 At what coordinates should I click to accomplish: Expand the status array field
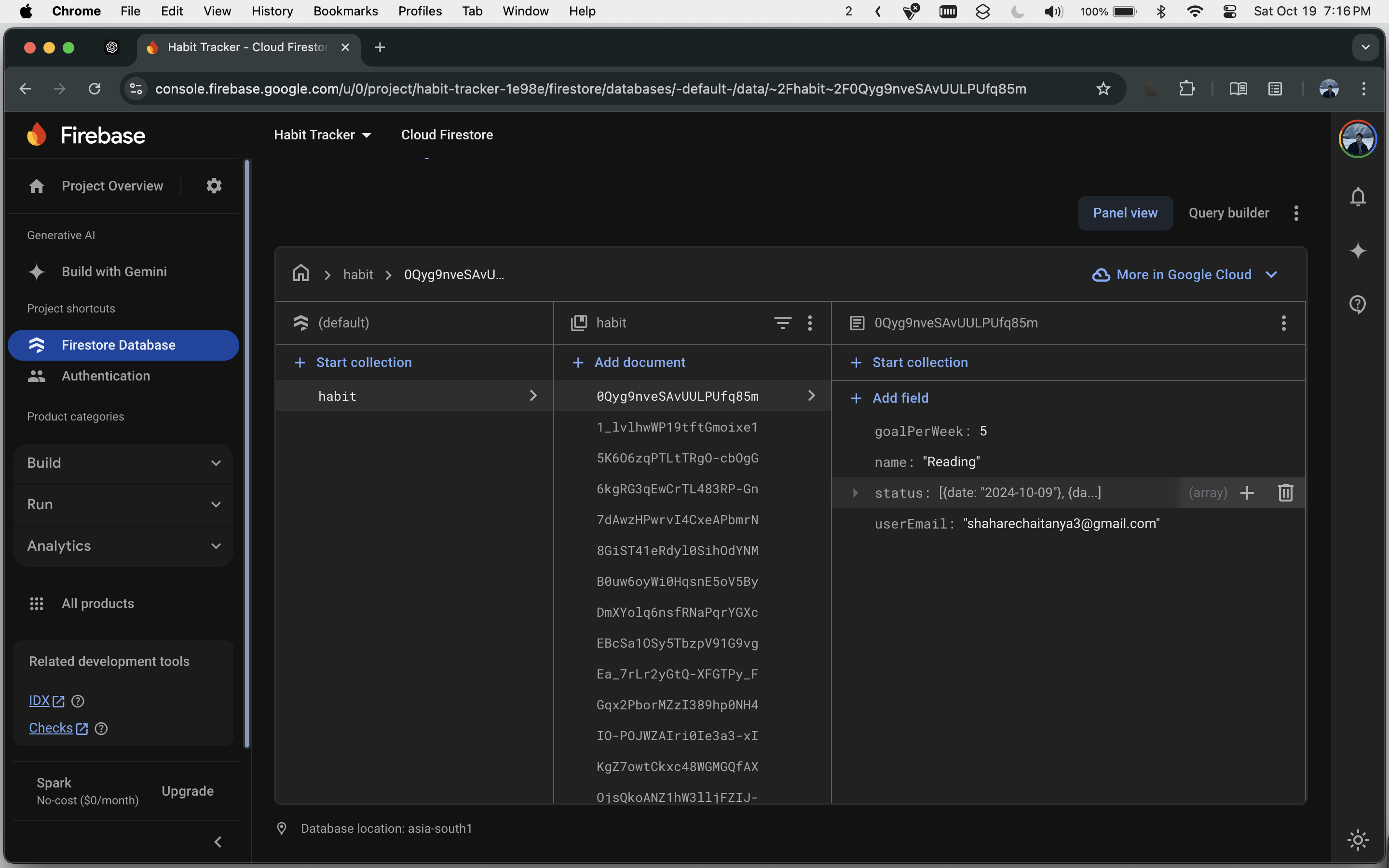coord(855,492)
